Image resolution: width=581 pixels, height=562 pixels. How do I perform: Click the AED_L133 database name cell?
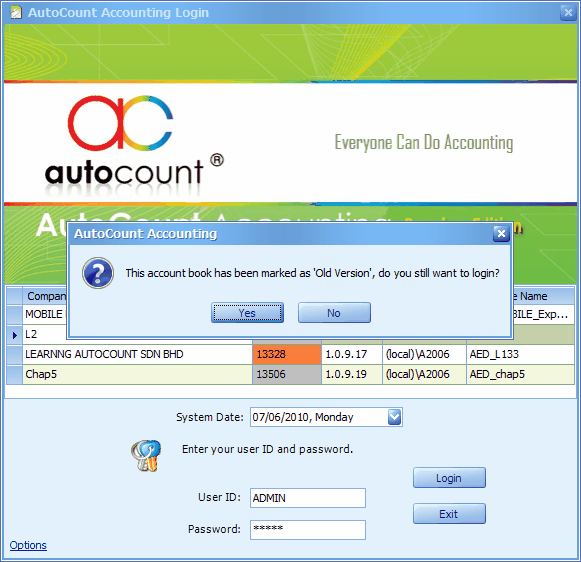pos(520,355)
